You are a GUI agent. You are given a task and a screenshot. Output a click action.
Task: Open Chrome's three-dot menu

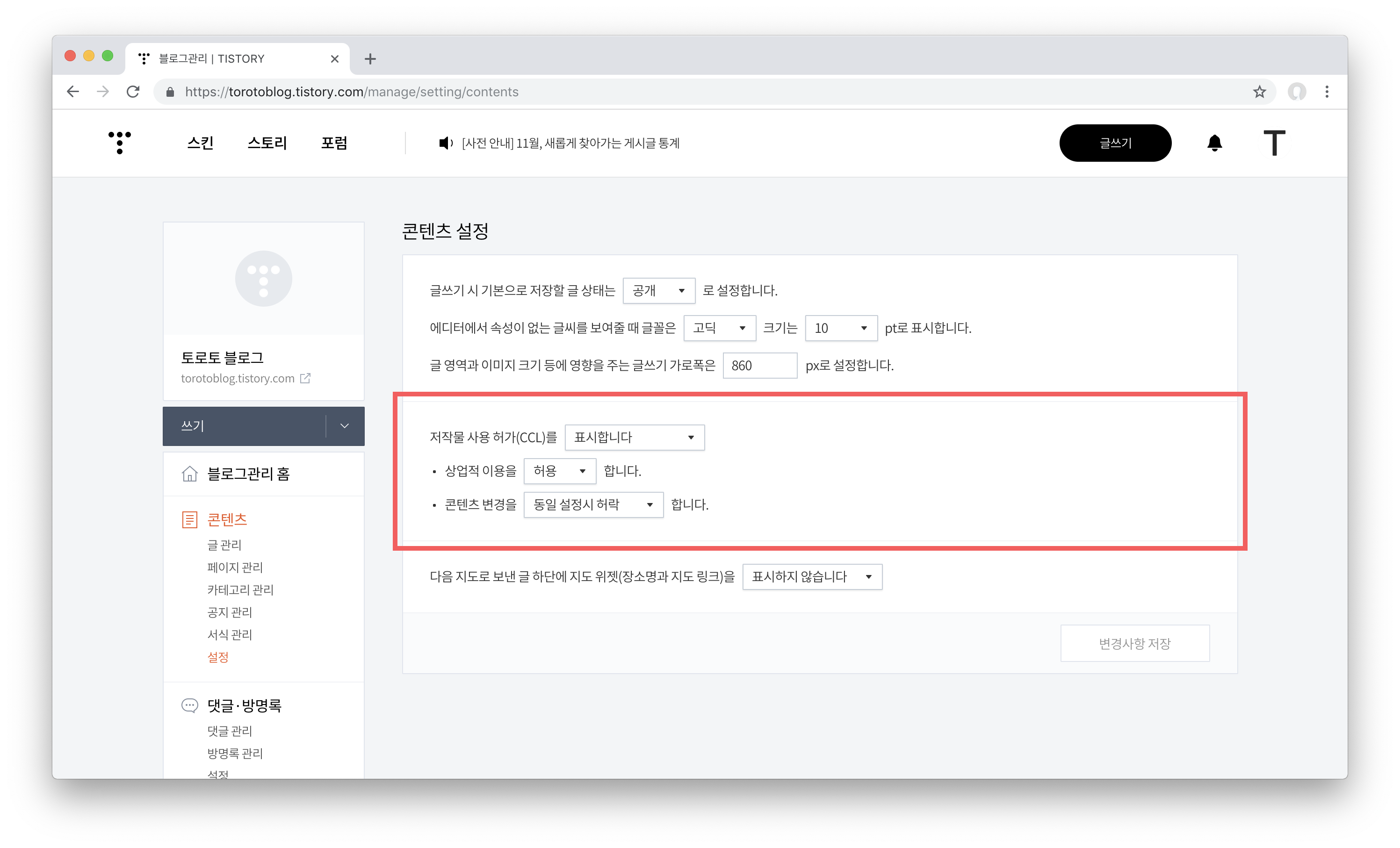tap(1327, 92)
